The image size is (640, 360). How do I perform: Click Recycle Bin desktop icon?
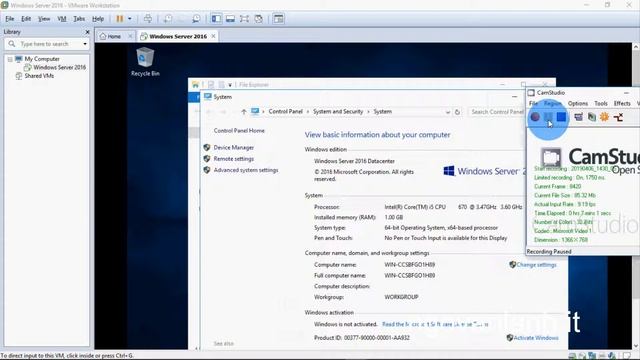pos(145,62)
